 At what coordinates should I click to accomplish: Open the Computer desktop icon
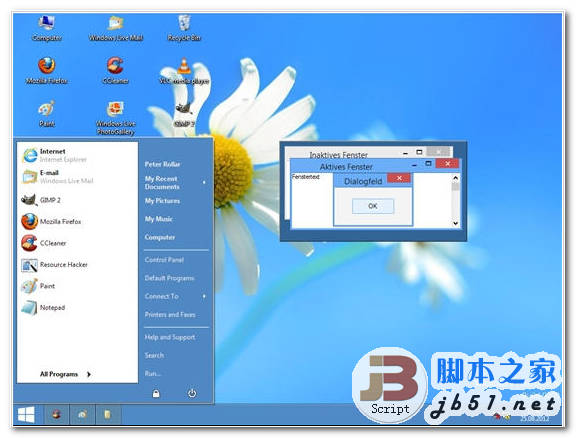47,28
